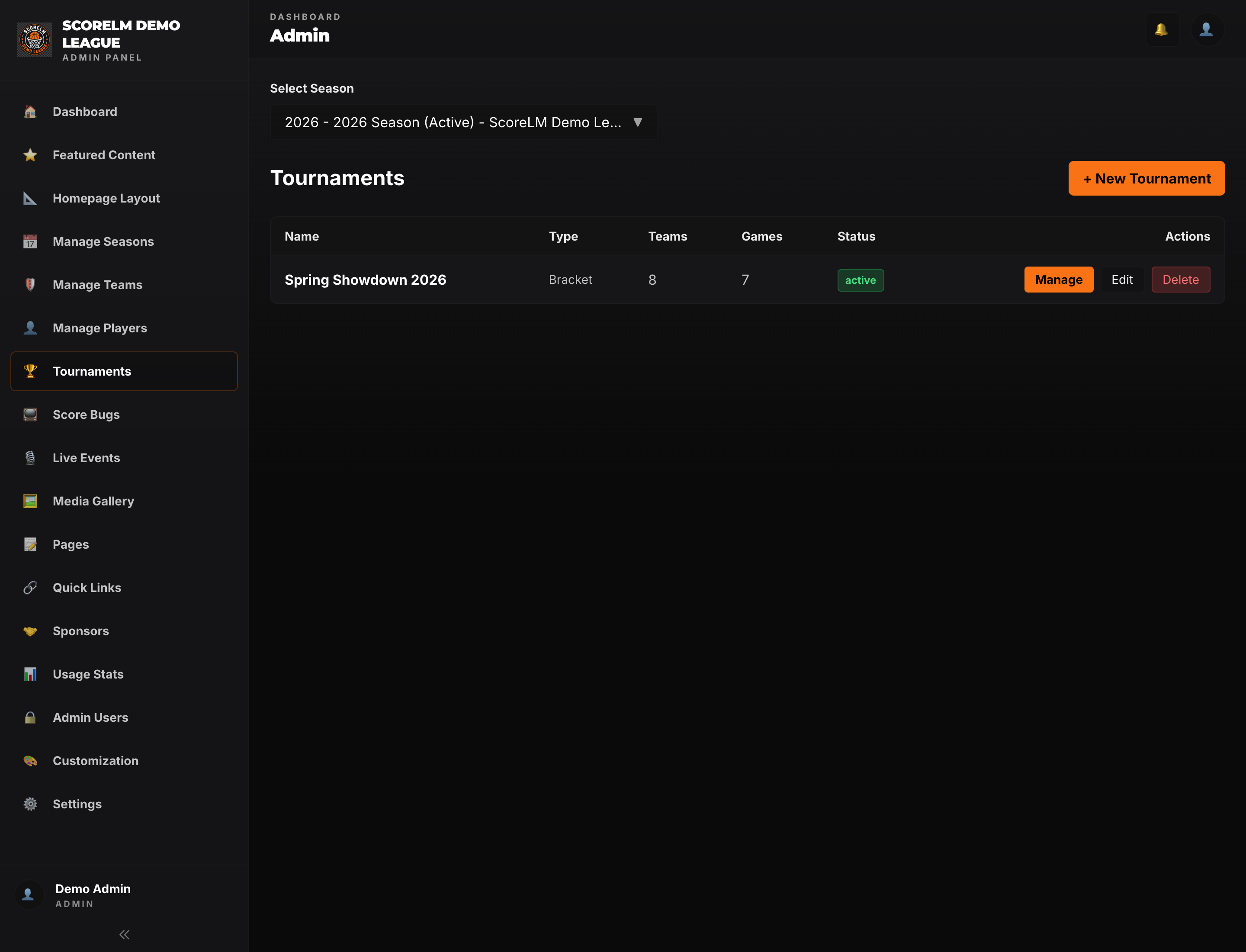Open Admin Users in the sidebar

(124, 717)
